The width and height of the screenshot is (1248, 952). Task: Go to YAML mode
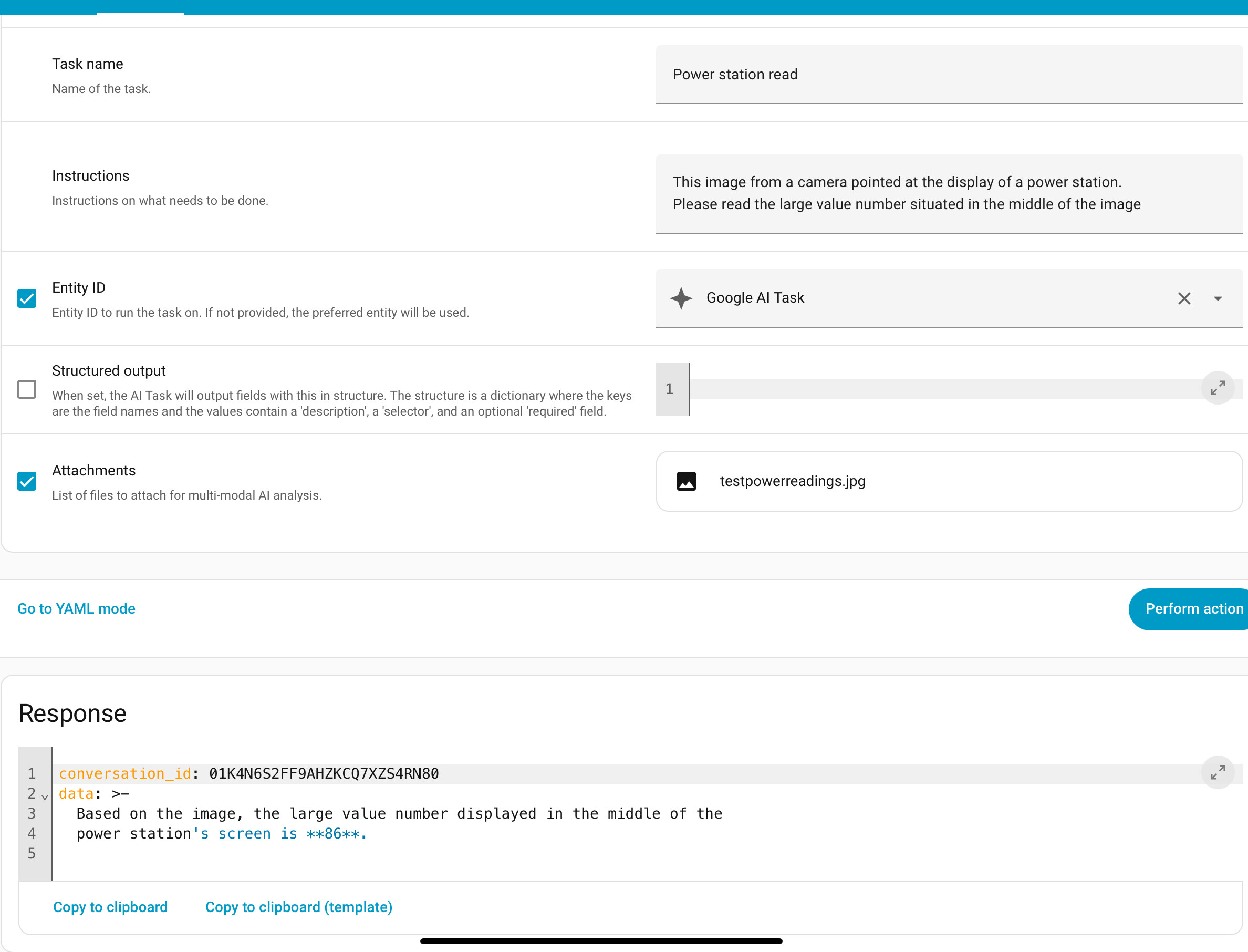[x=76, y=608]
